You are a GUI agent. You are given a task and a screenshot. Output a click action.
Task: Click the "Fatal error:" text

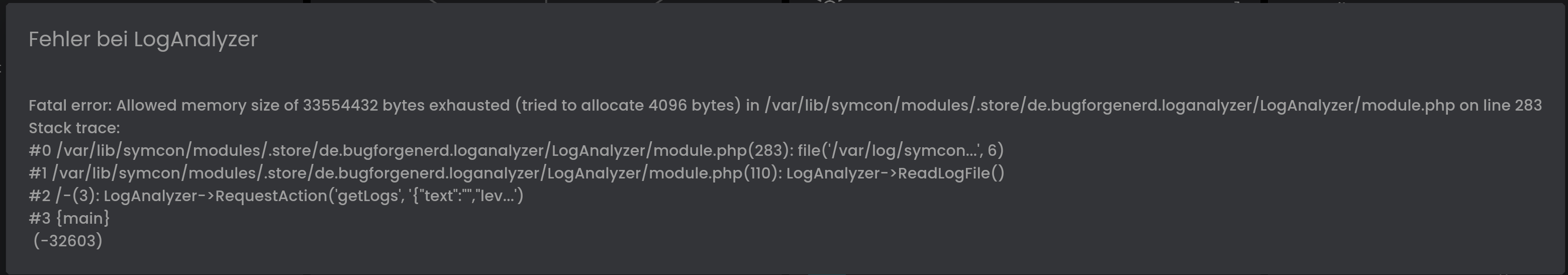(x=70, y=106)
